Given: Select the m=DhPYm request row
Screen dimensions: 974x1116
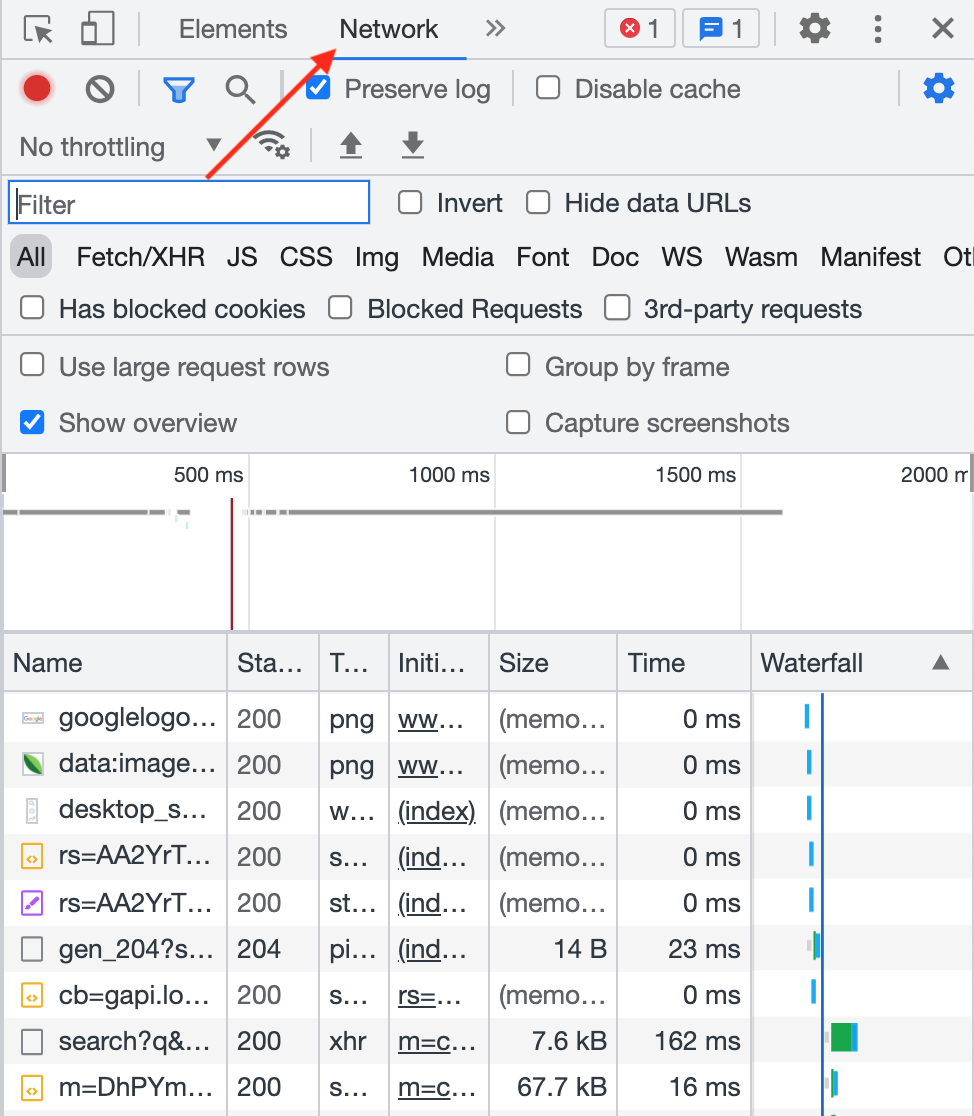Looking at the screenshot, I should pyautogui.click(x=488, y=1088).
